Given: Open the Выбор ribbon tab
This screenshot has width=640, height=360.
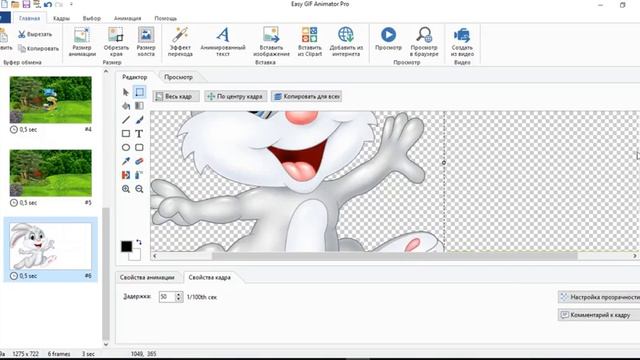Looking at the screenshot, I should pyautogui.click(x=91, y=18).
